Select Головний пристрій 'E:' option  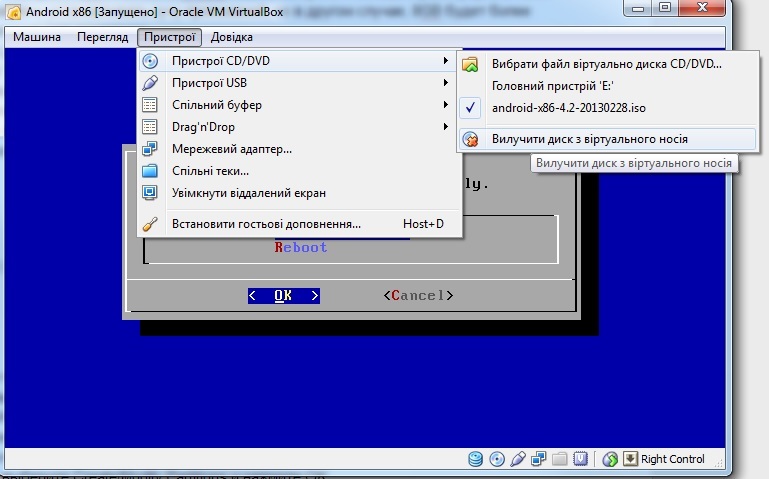click(607, 86)
